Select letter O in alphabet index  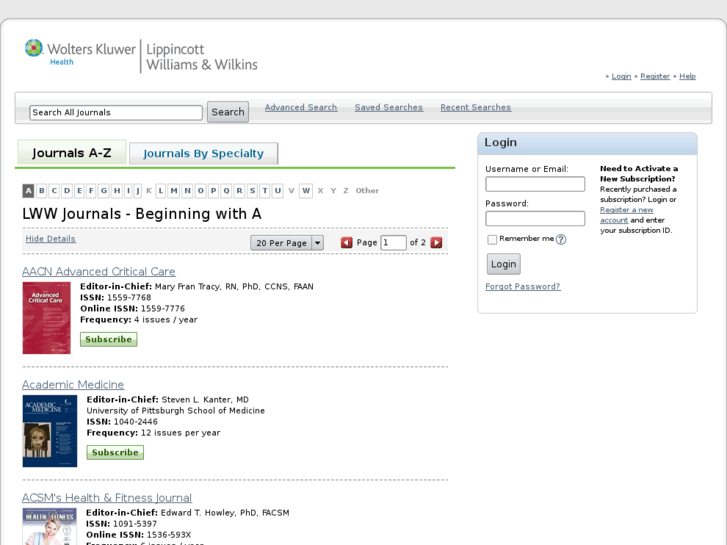[201, 191]
